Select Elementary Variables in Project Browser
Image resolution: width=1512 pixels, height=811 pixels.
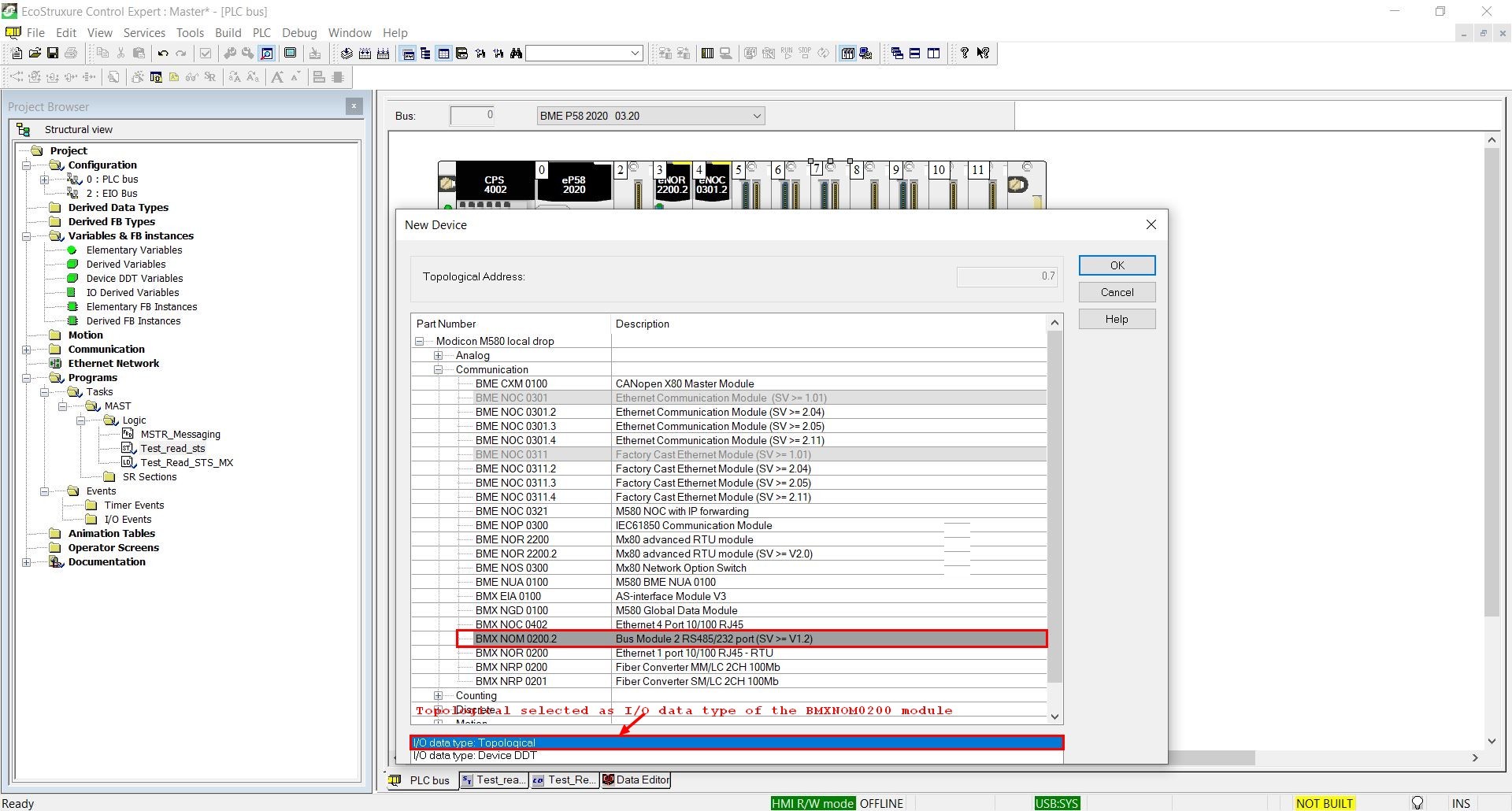click(134, 250)
